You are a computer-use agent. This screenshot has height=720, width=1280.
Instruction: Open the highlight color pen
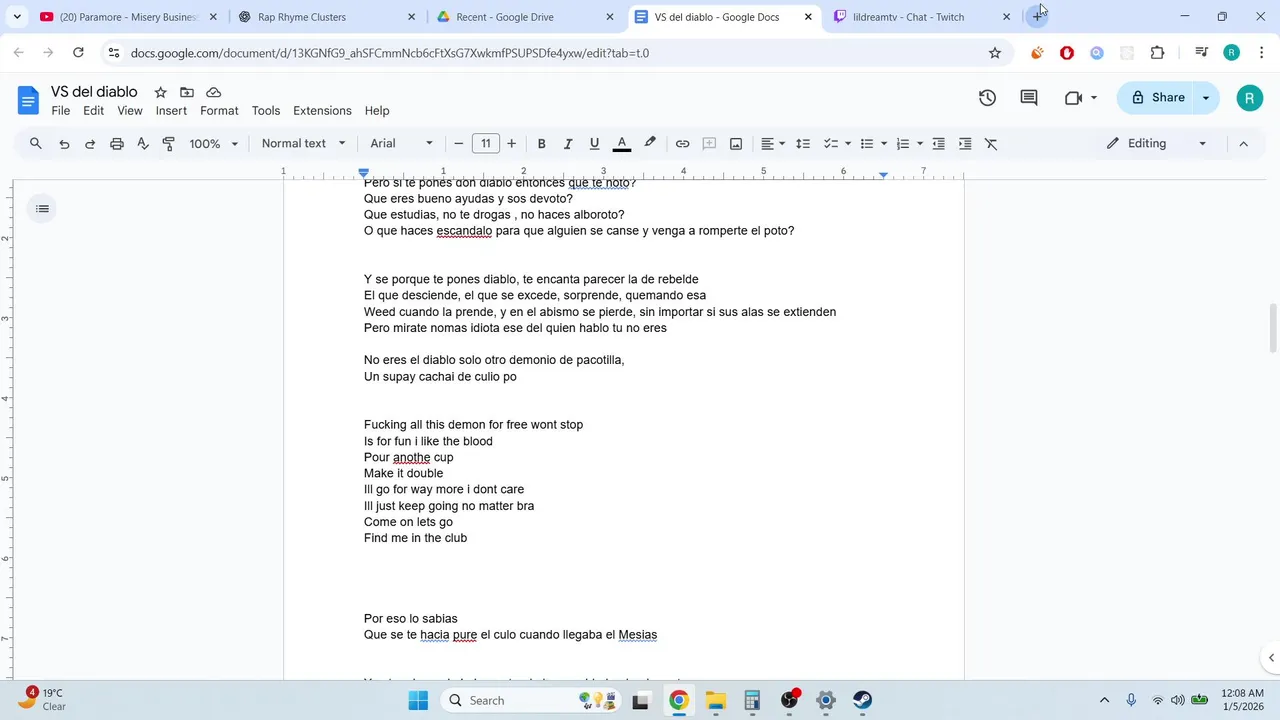point(650,144)
